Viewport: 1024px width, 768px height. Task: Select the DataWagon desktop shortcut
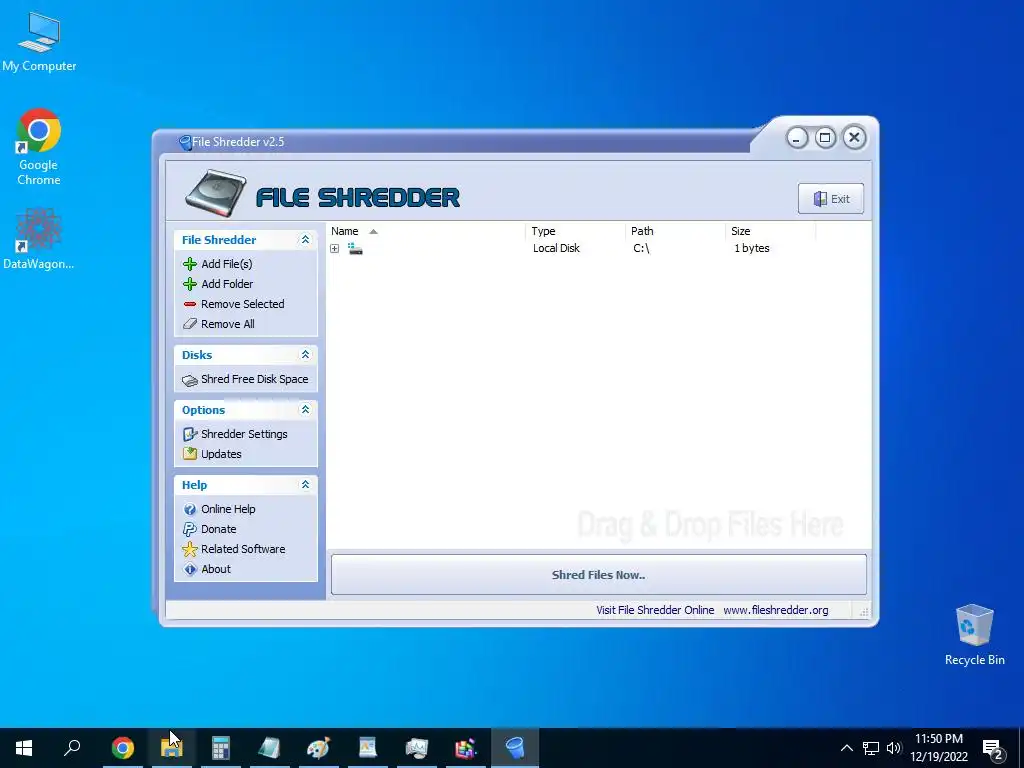click(x=39, y=239)
